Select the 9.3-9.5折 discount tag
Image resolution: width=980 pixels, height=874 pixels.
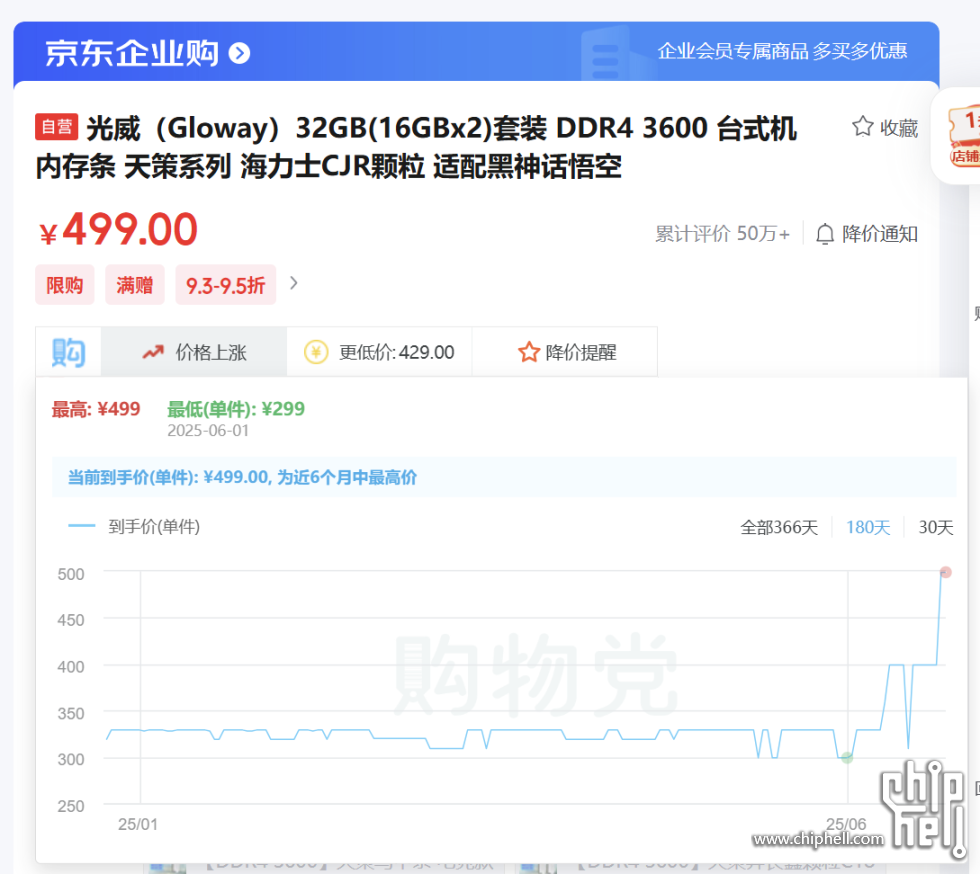pyautogui.click(x=226, y=285)
